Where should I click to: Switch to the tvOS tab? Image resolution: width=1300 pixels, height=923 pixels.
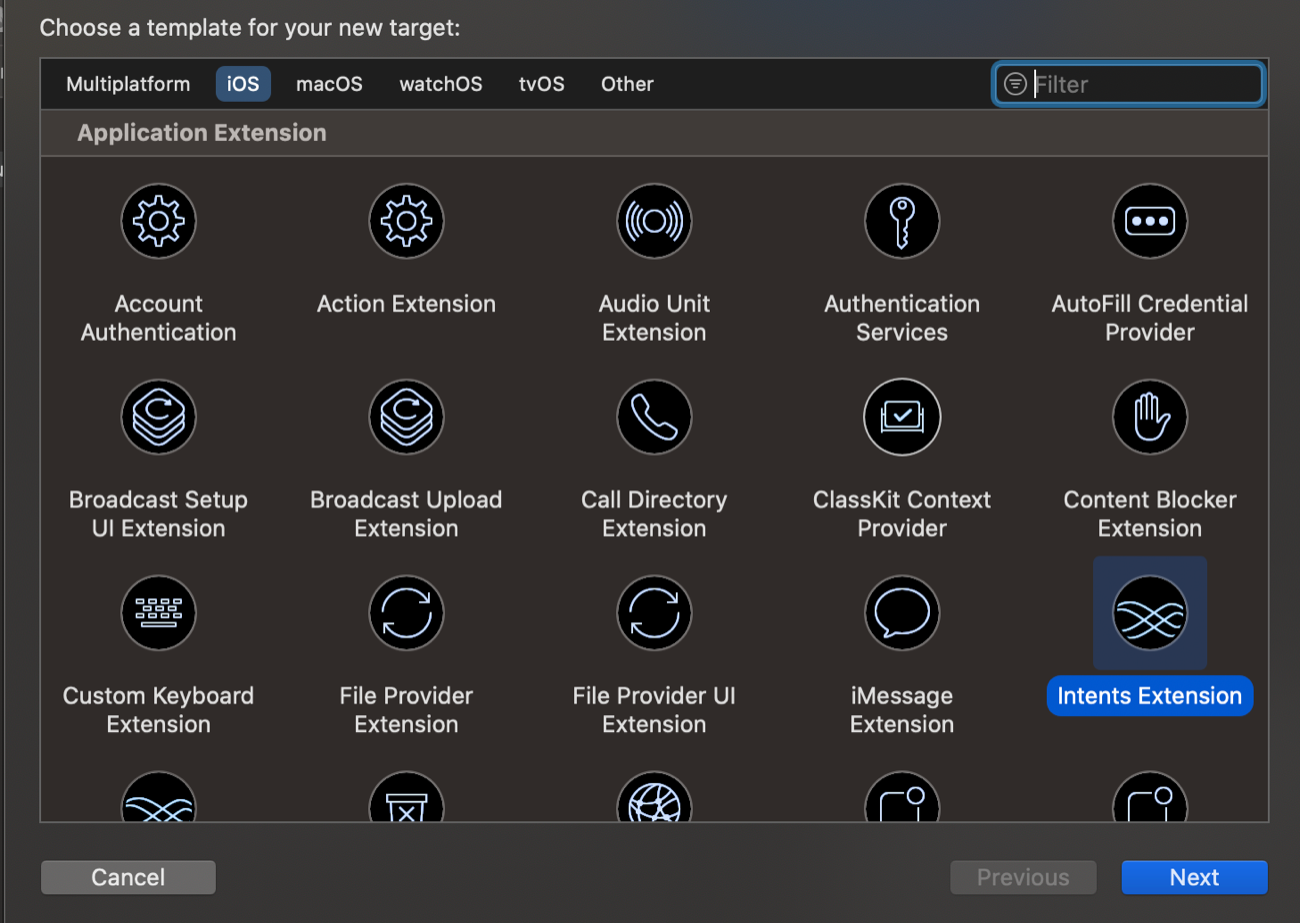542,84
